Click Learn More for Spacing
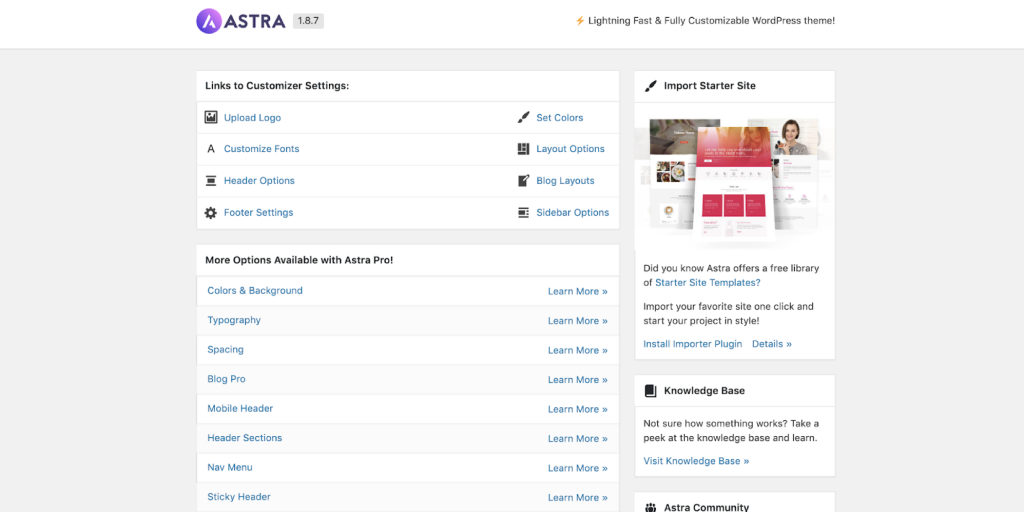1024x512 pixels. tap(577, 350)
